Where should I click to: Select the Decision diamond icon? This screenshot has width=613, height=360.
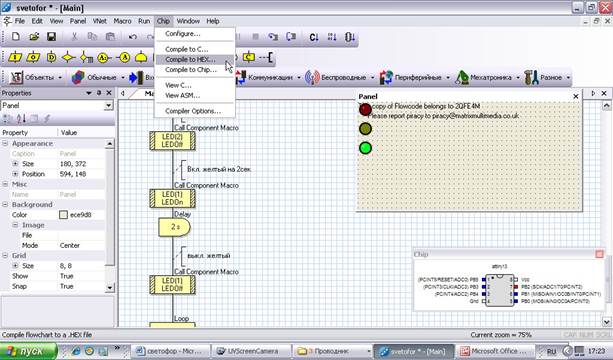coord(68,57)
